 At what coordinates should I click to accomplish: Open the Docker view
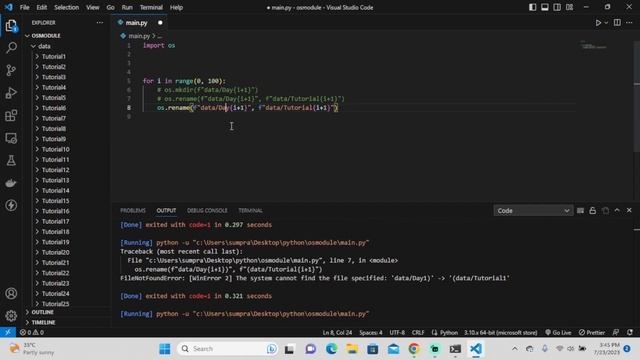[11, 183]
